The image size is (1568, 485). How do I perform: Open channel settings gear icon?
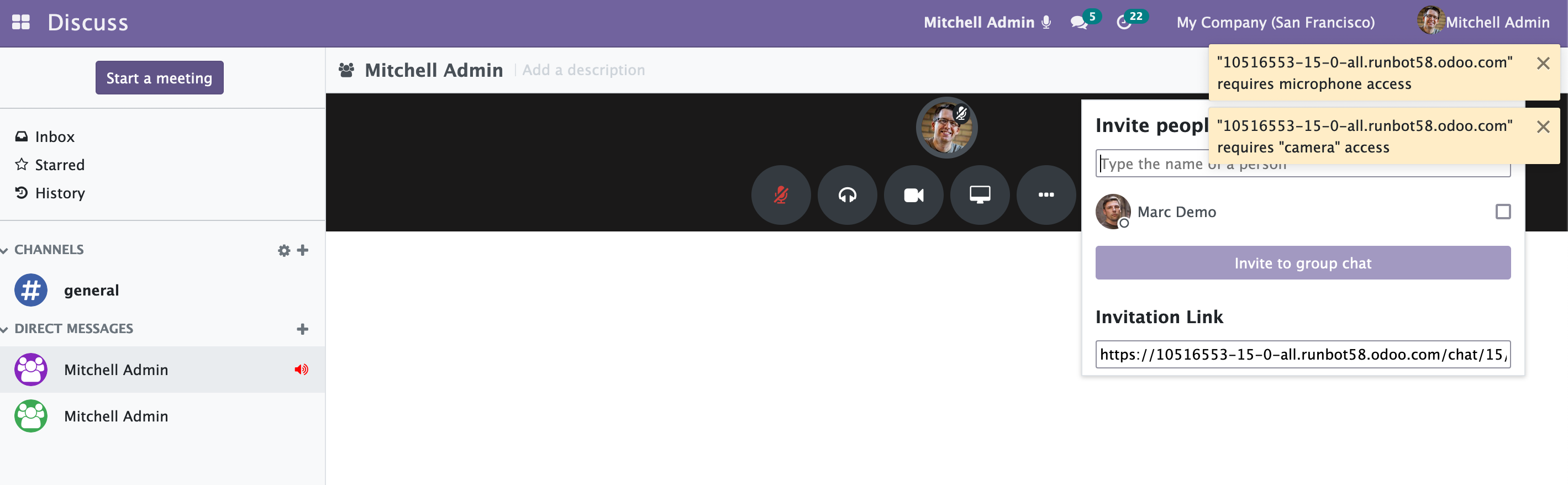pos(283,251)
